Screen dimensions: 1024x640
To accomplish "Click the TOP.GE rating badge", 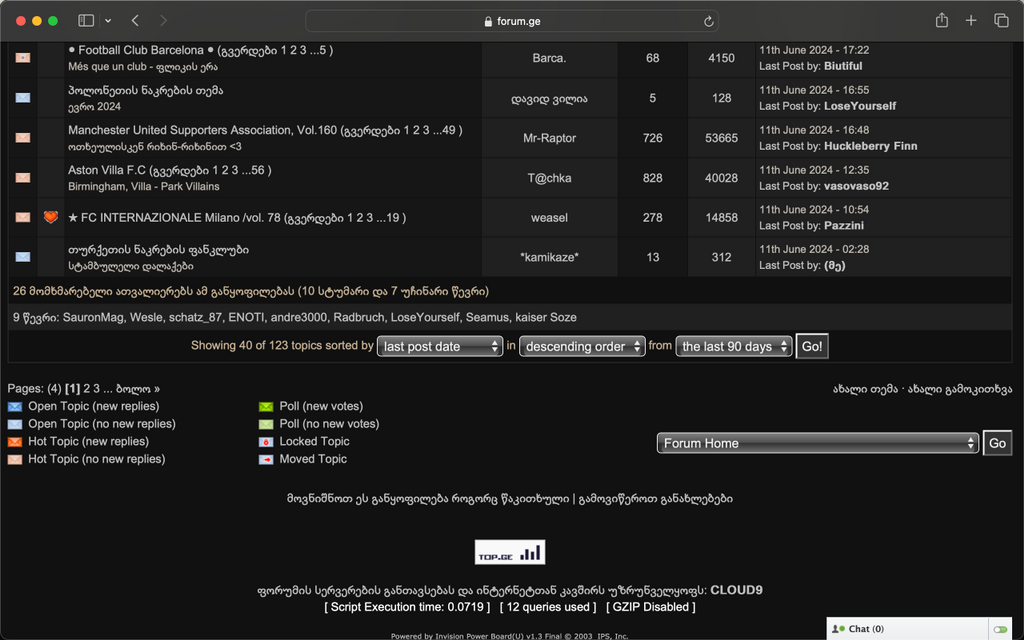I will point(510,552).
